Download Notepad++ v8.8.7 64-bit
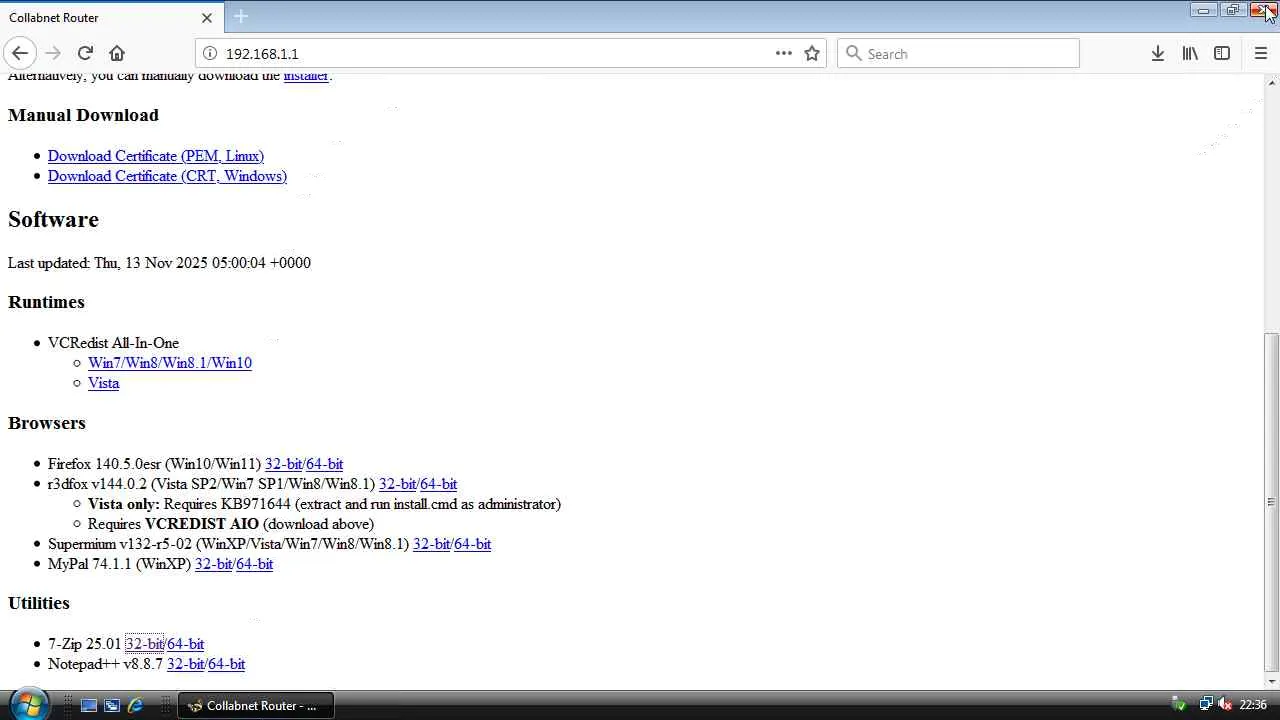 point(227,664)
